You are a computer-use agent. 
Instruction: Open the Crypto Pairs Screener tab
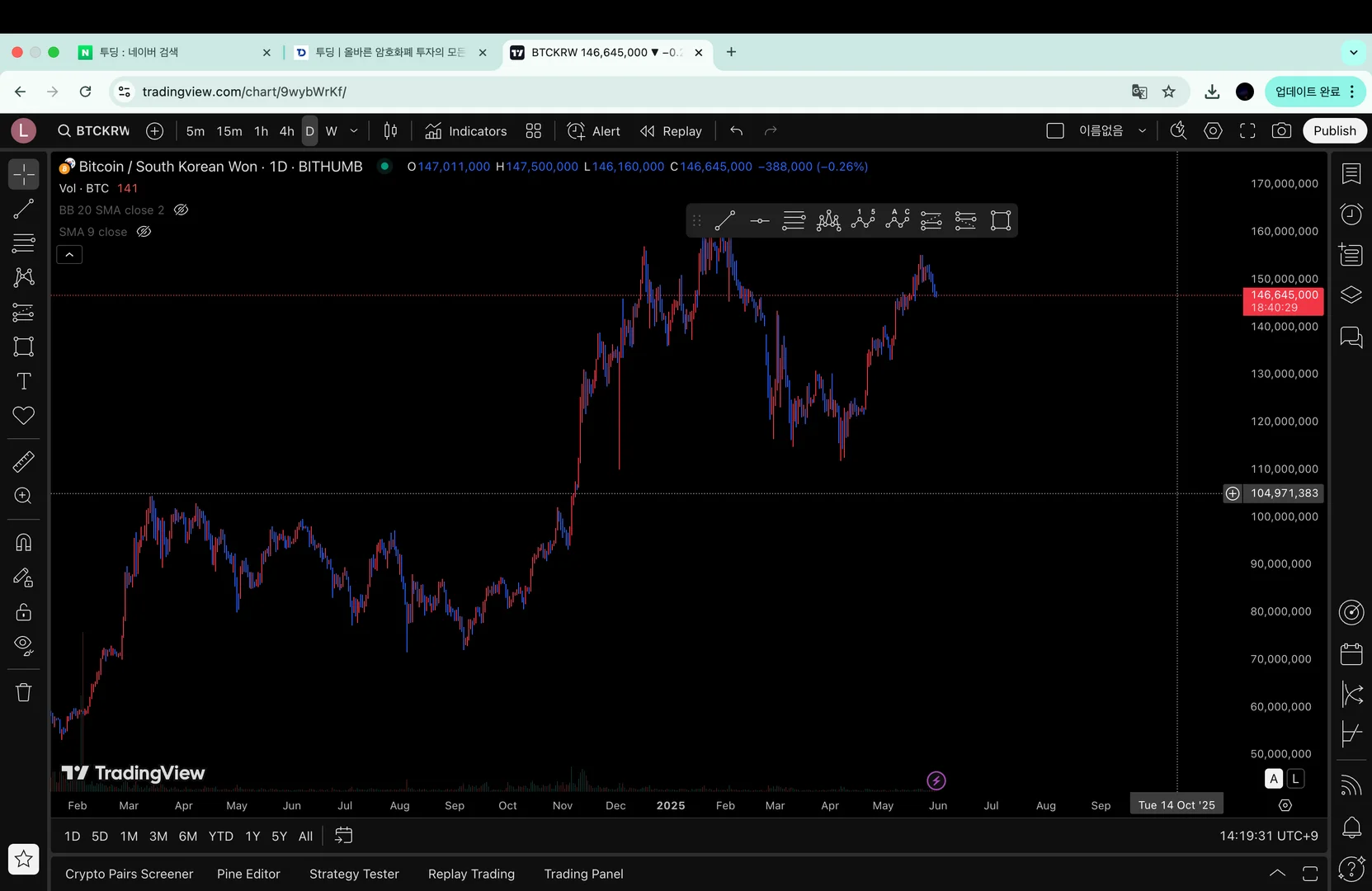click(x=130, y=874)
